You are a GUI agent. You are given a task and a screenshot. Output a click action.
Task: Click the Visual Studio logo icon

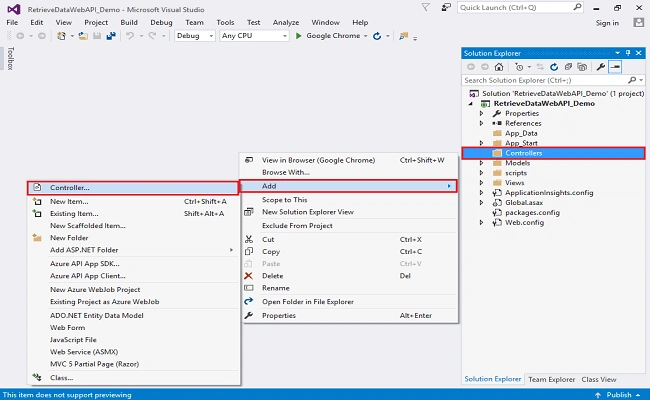pos(14,9)
